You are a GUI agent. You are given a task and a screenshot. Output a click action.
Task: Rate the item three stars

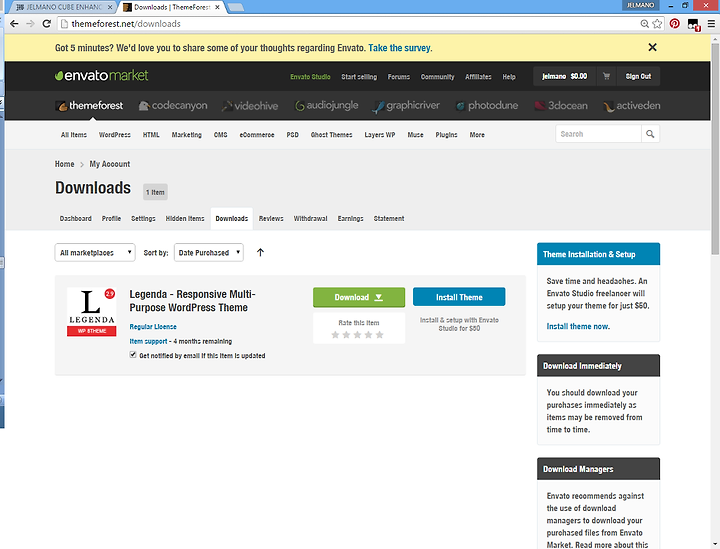click(x=357, y=335)
